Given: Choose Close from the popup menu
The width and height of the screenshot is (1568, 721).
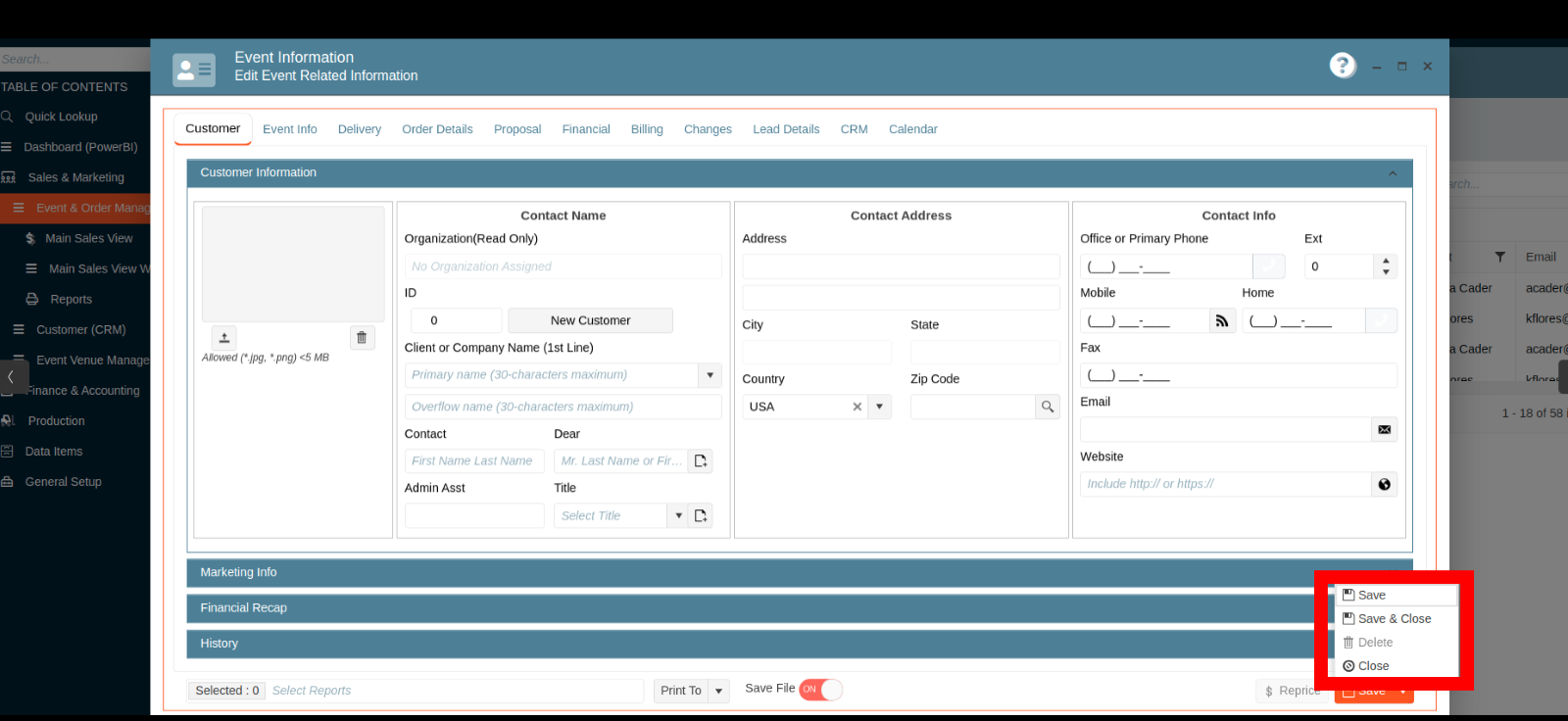Looking at the screenshot, I should (1396, 666).
